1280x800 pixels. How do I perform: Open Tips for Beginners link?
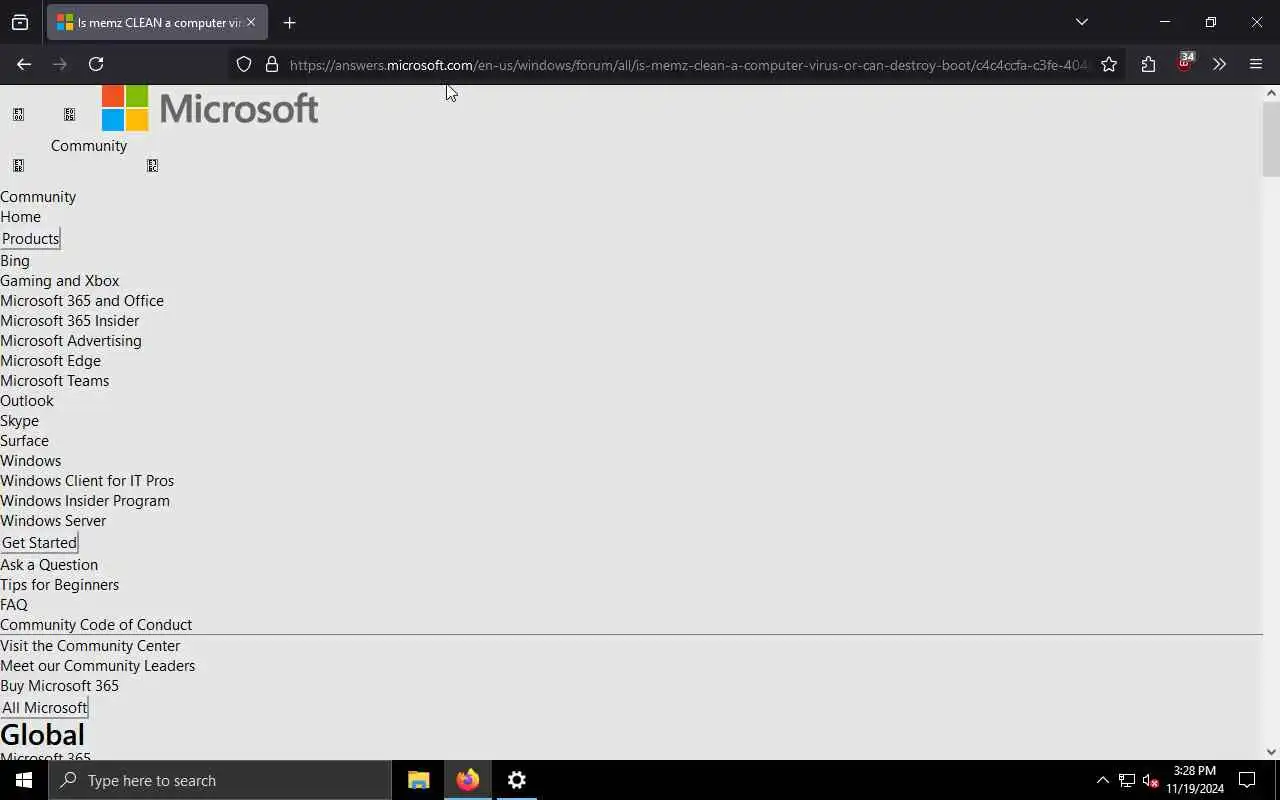coord(59,585)
